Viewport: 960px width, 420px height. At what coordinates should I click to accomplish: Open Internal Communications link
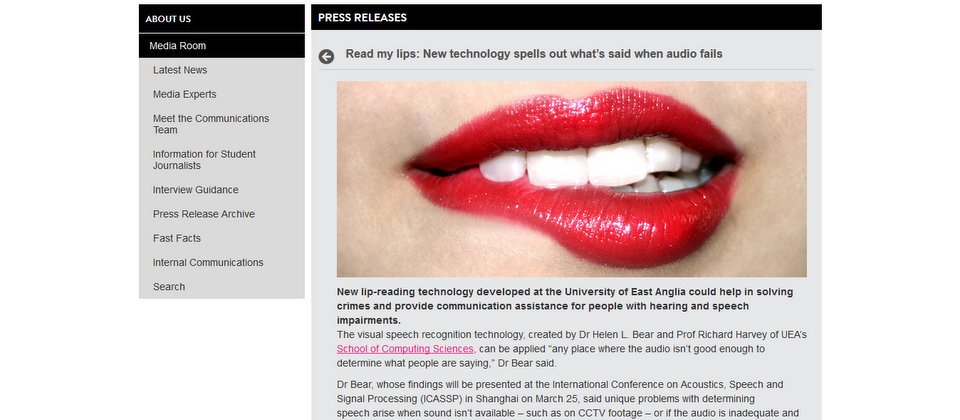(208, 262)
